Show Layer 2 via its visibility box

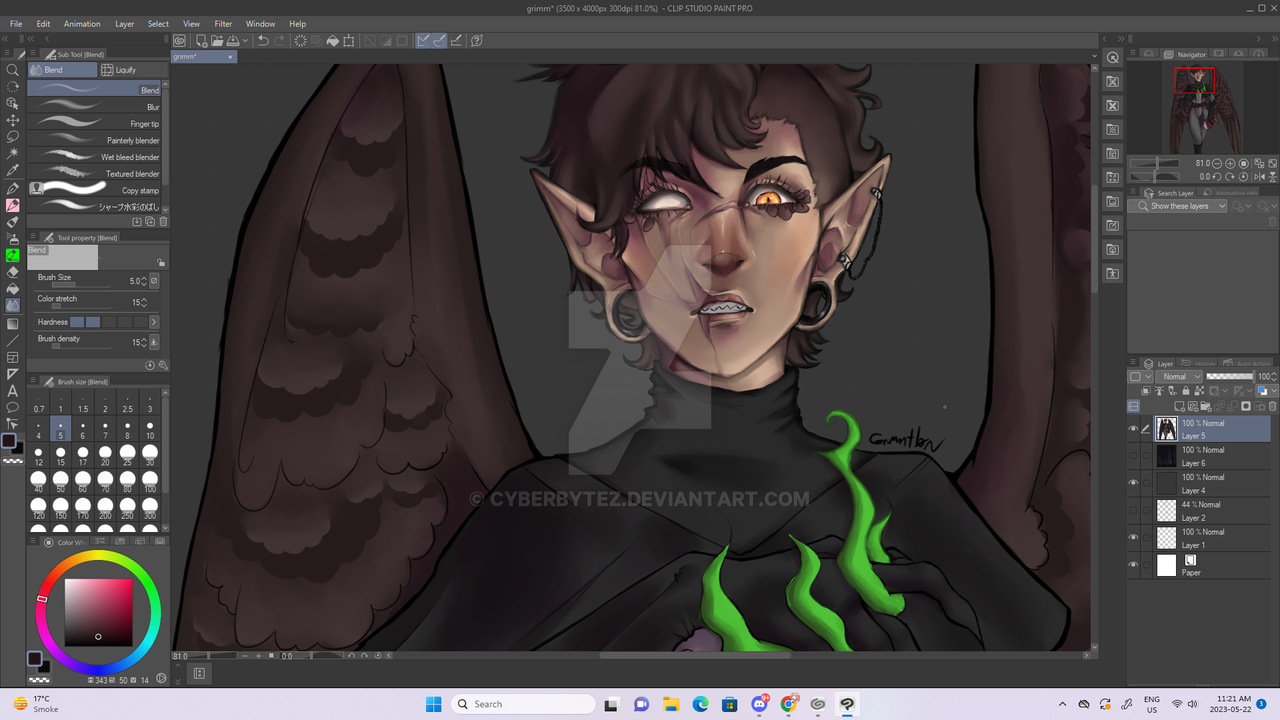click(1133, 510)
